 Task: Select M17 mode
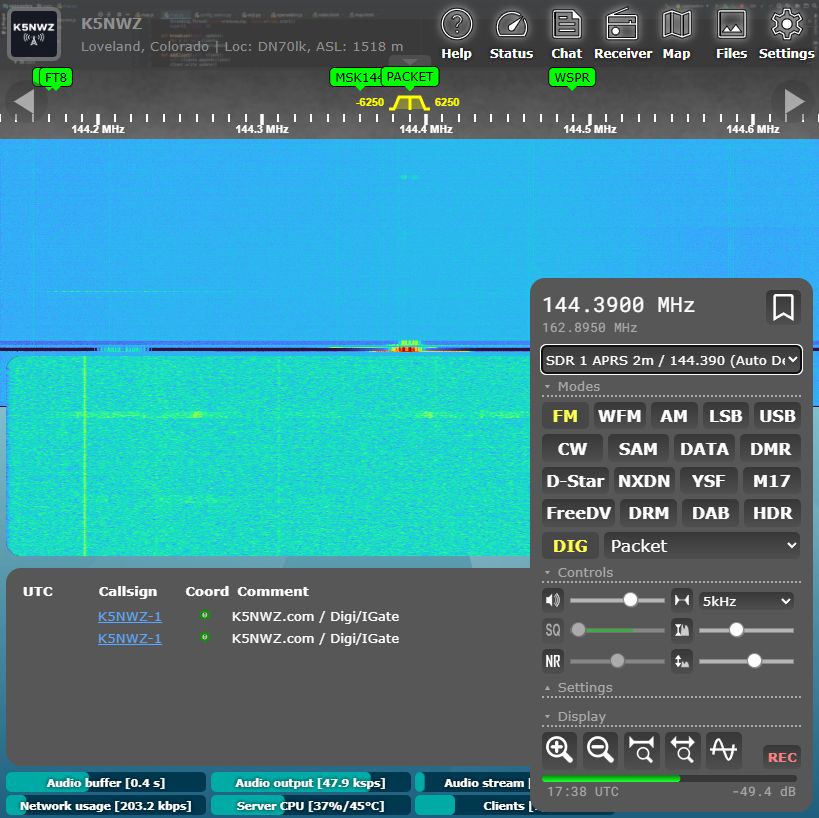pyautogui.click(x=771, y=481)
